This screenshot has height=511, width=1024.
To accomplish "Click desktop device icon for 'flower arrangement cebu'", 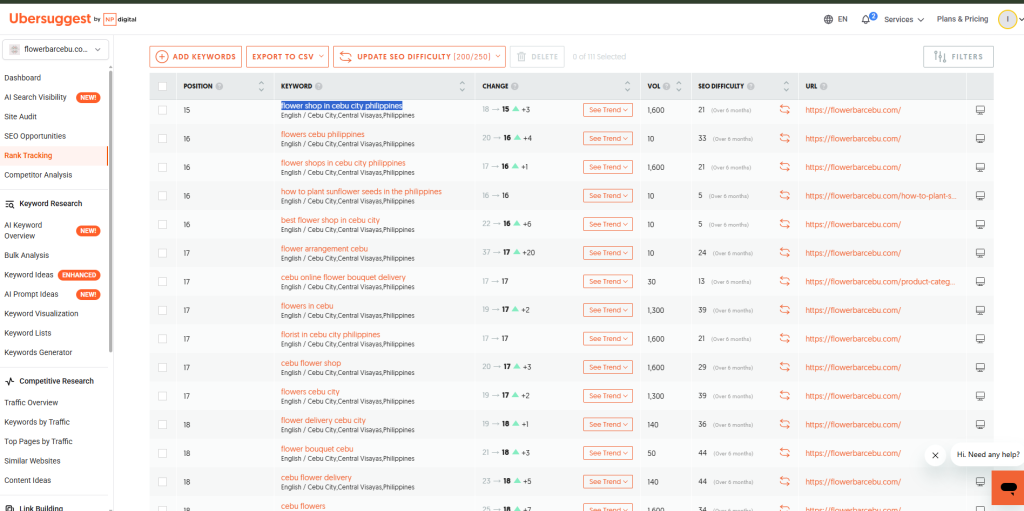I will 980,253.
